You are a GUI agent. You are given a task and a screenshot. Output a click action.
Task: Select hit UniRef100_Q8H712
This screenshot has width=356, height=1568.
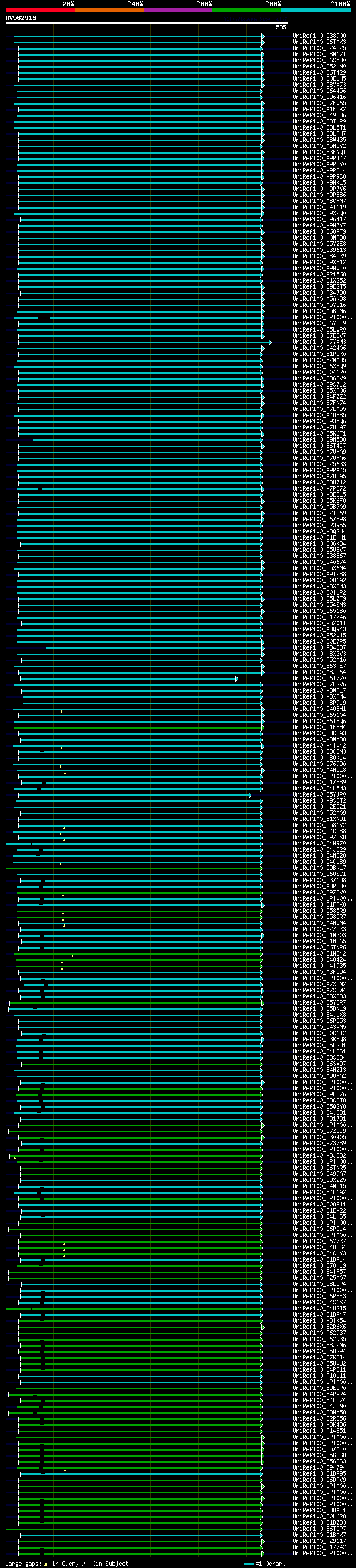[319, 483]
